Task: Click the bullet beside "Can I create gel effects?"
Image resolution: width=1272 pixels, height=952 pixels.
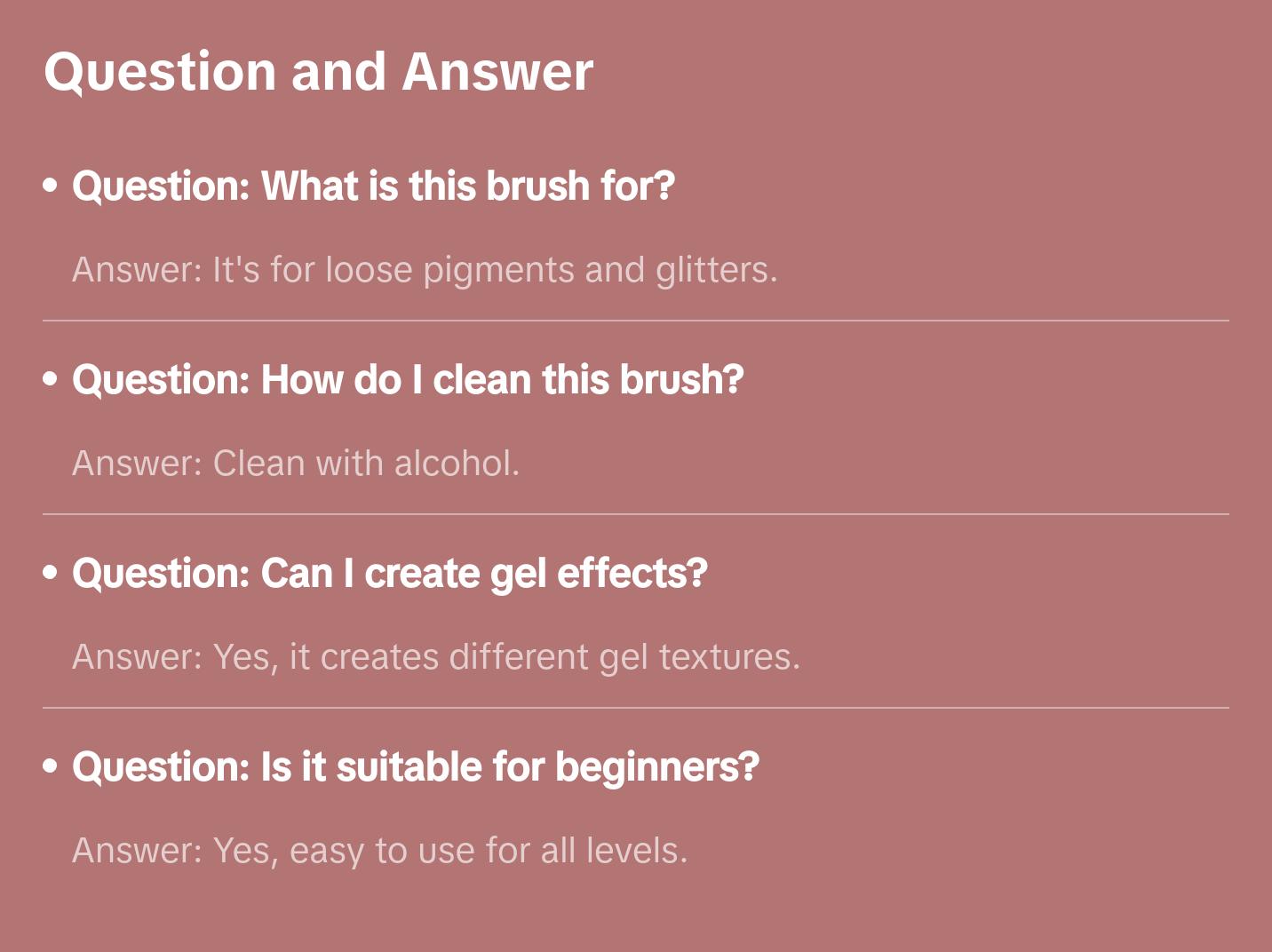Action: tap(51, 573)
